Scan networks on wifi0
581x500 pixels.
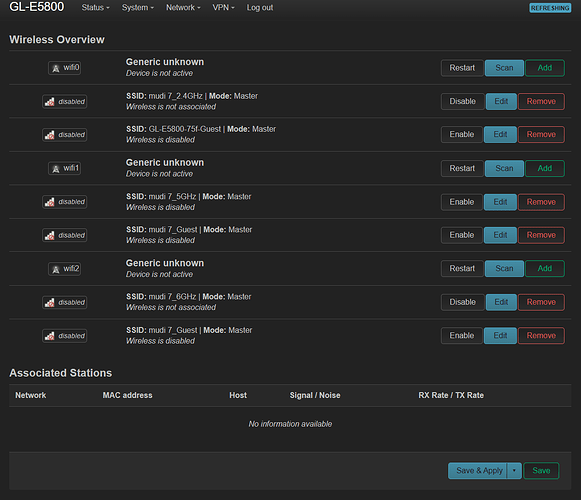point(504,68)
